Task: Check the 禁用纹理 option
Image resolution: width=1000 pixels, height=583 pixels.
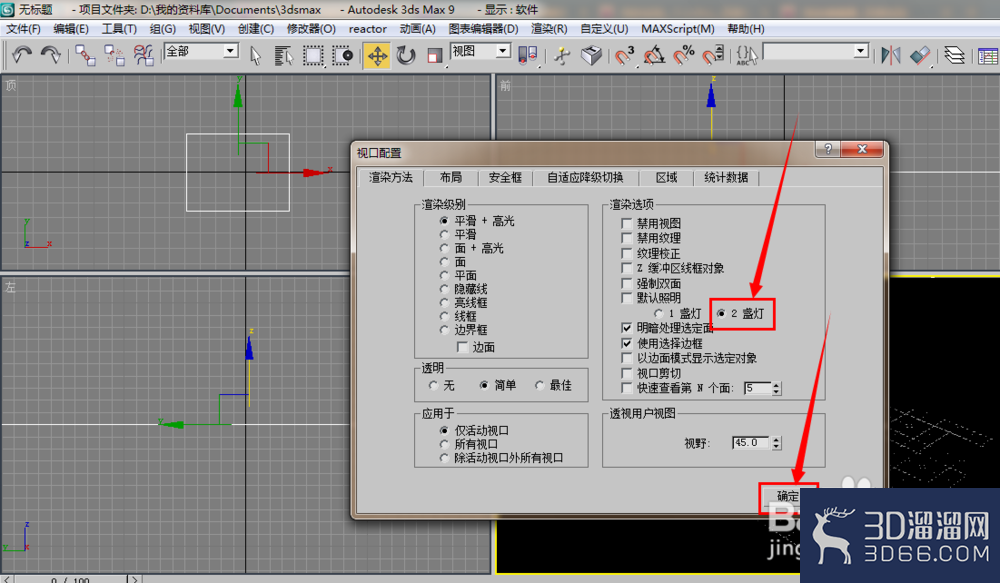Action: pyautogui.click(x=626, y=238)
